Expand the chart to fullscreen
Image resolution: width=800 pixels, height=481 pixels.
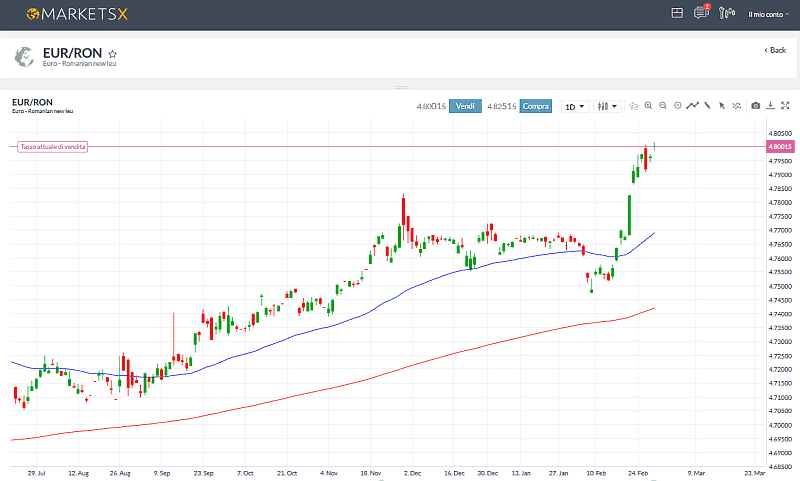pos(785,106)
